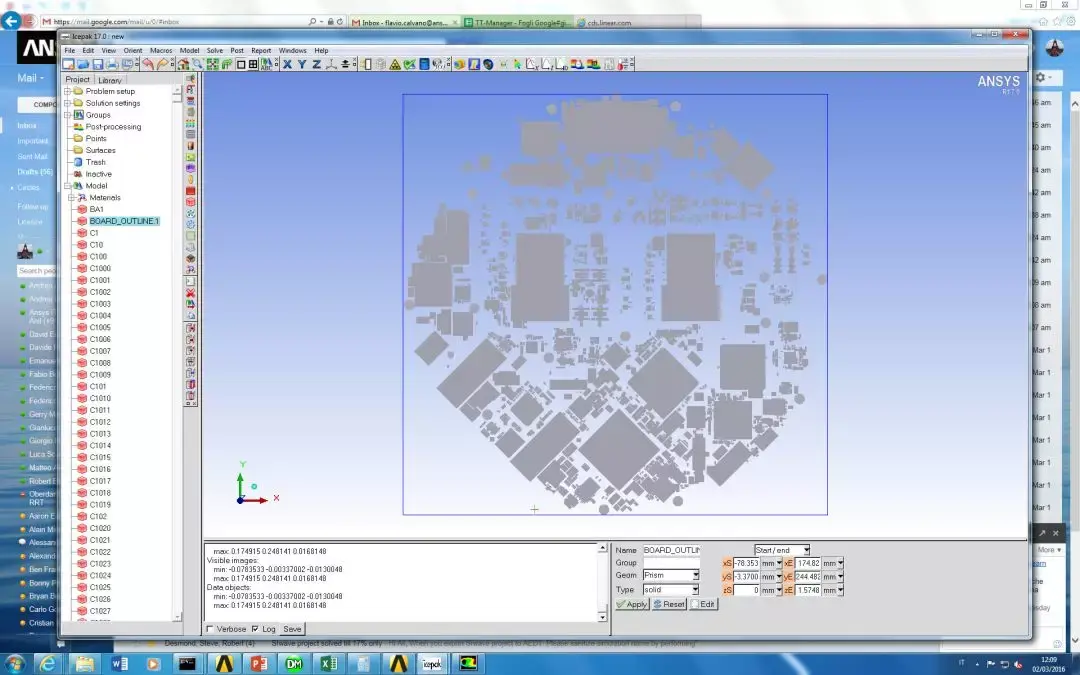Click the Name input field
The width and height of the screenshot is (1080, 675).
pos(670,550)
